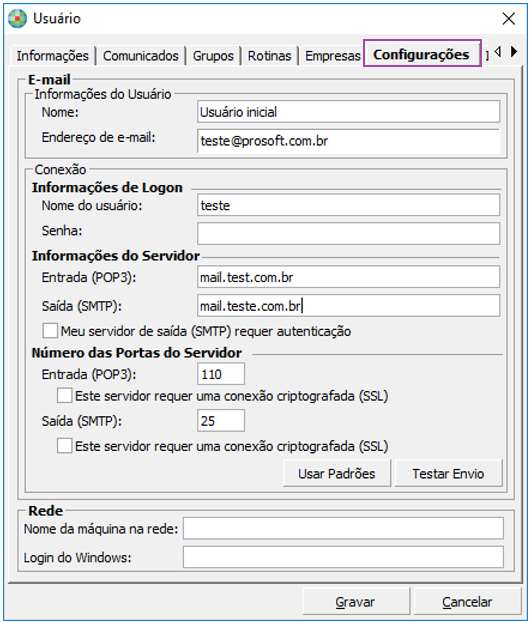Viewport: 529px width, 622px height.
Task: Click the SMTP port field showing 25
Action: point(221,420)
